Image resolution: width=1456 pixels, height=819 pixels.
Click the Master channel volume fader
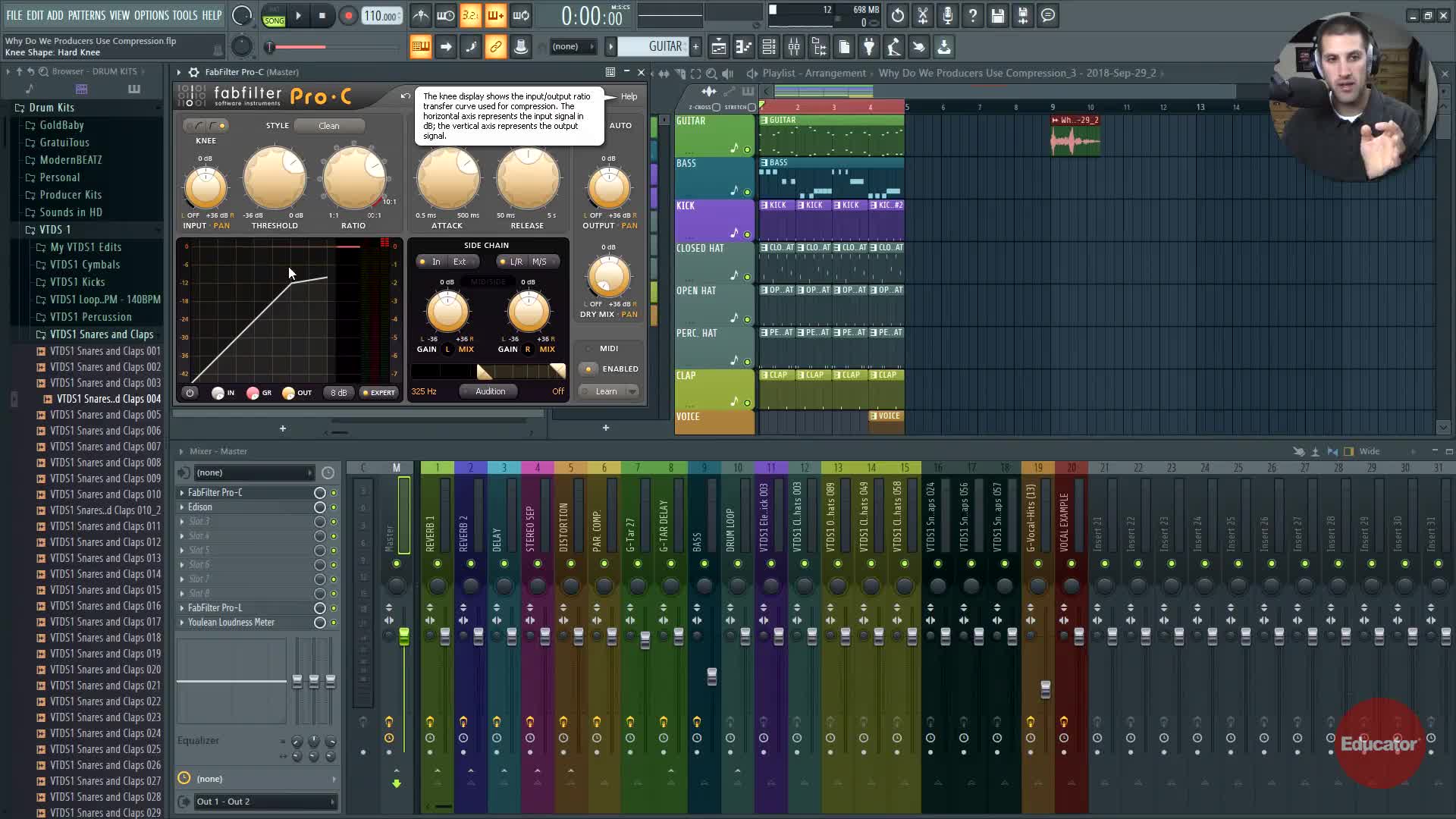tap(404, 637)
